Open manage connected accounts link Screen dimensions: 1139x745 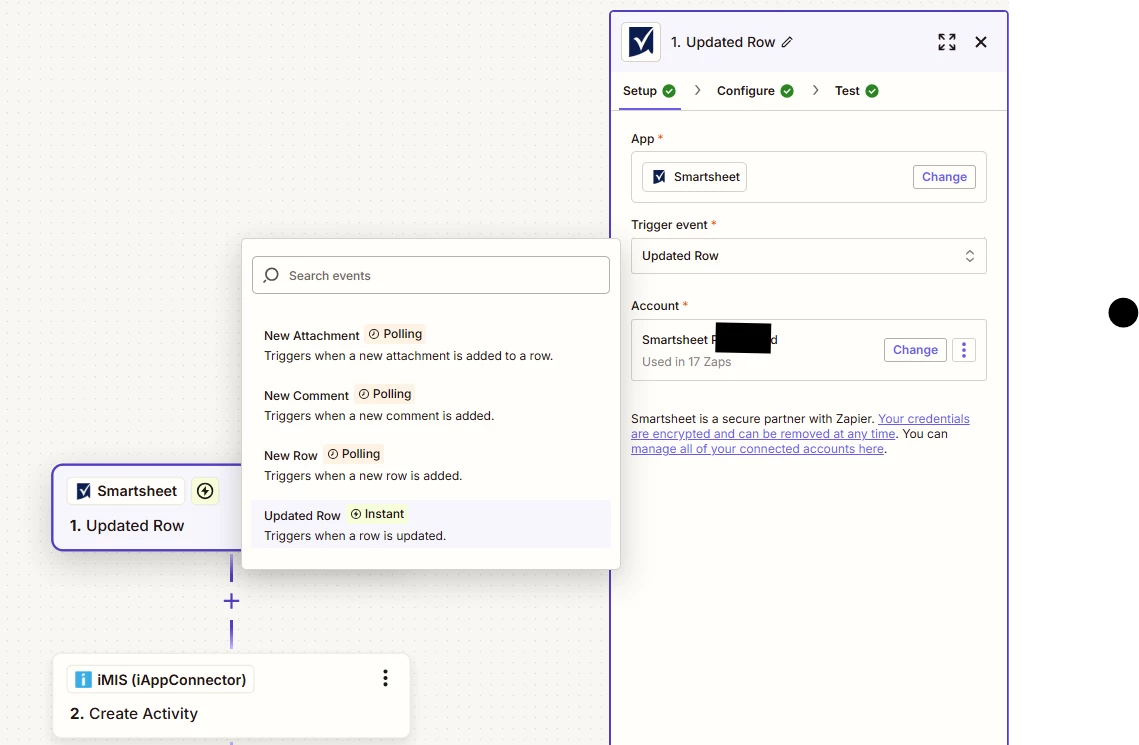click(x=757, y=449)
